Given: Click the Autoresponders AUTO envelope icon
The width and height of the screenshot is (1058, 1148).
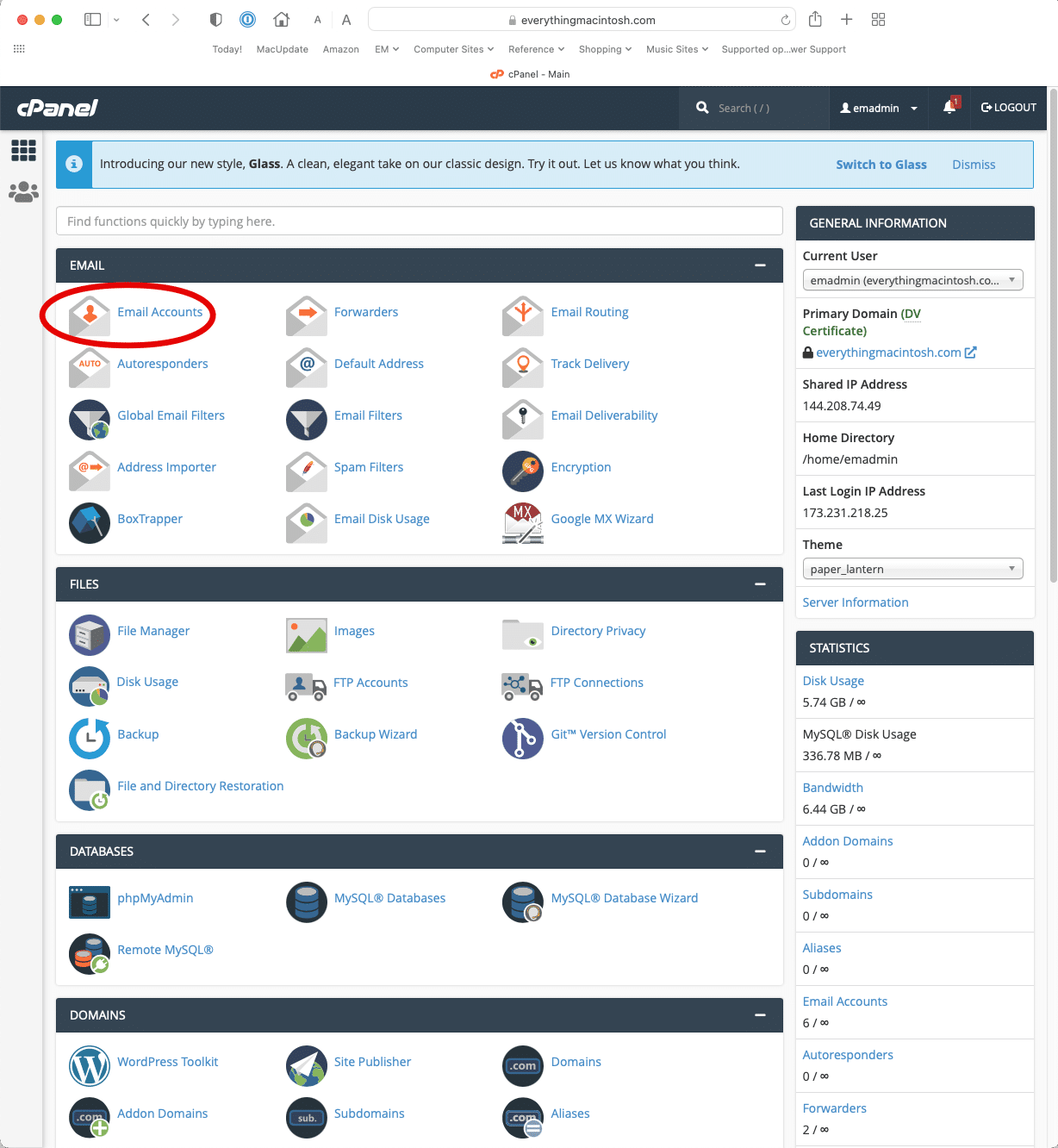Looking at the screenshot, I should point(90,367).
